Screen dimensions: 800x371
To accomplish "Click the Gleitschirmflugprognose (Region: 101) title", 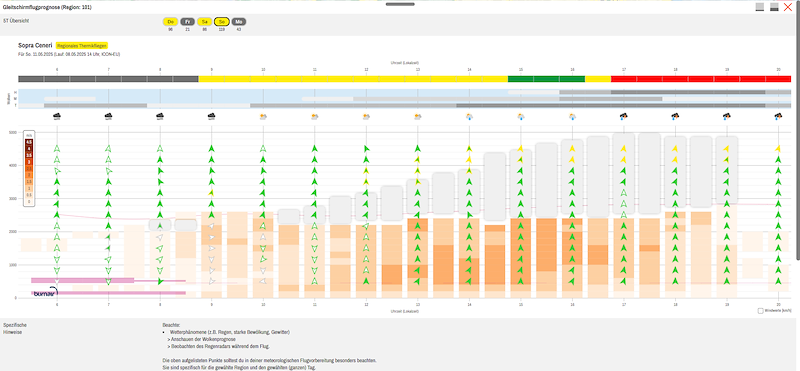I will point(47,7).
